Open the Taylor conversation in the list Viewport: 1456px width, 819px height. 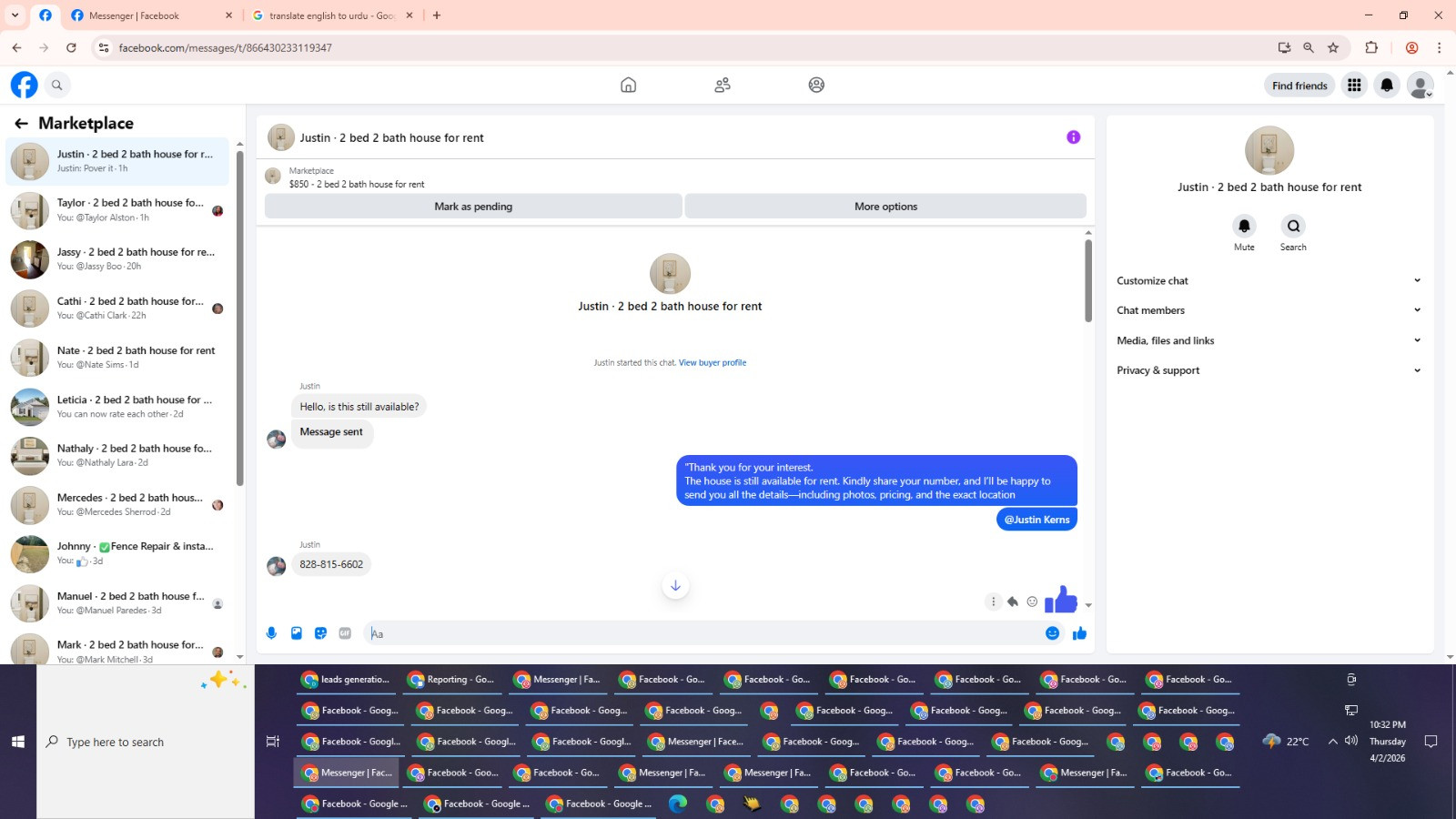(117, 210)
